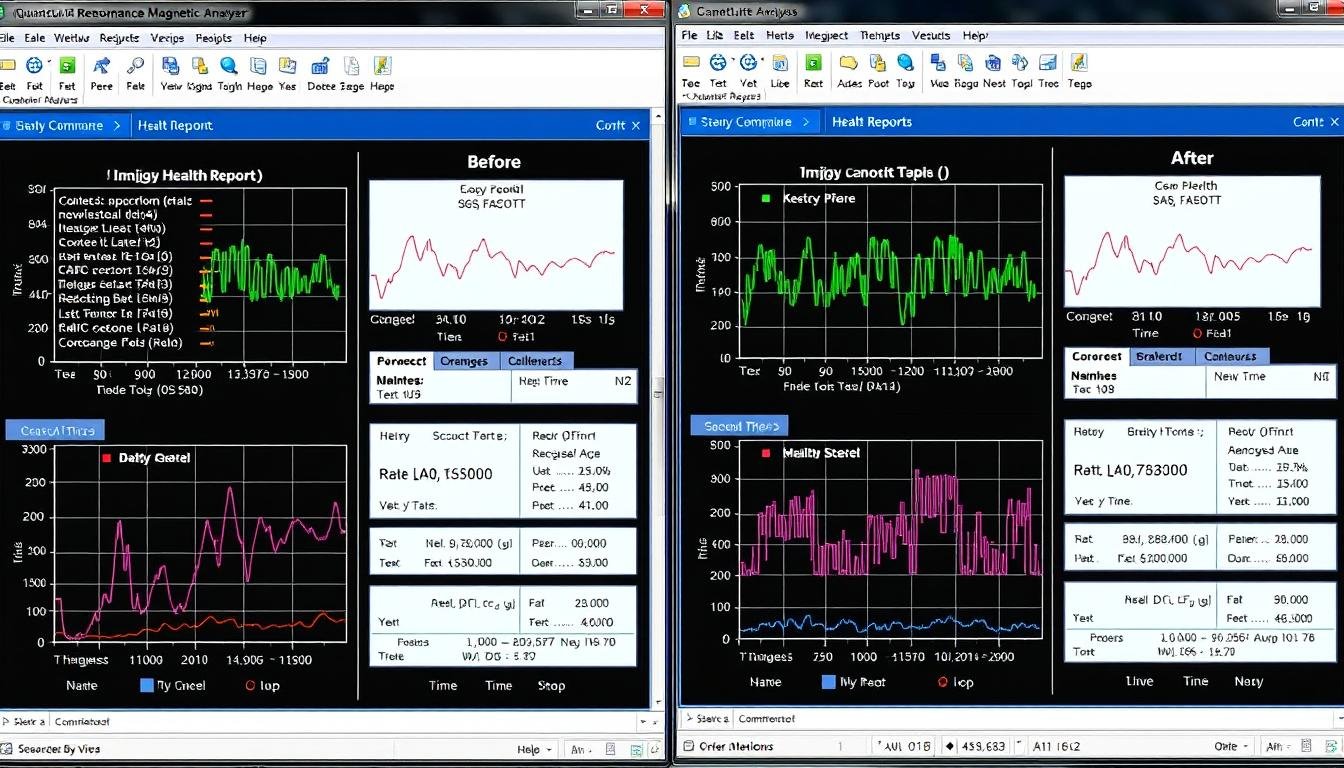Click the green Rat icon in right toolbar
The height and width of the screenshot is (768, 1344).
point(813,64)
